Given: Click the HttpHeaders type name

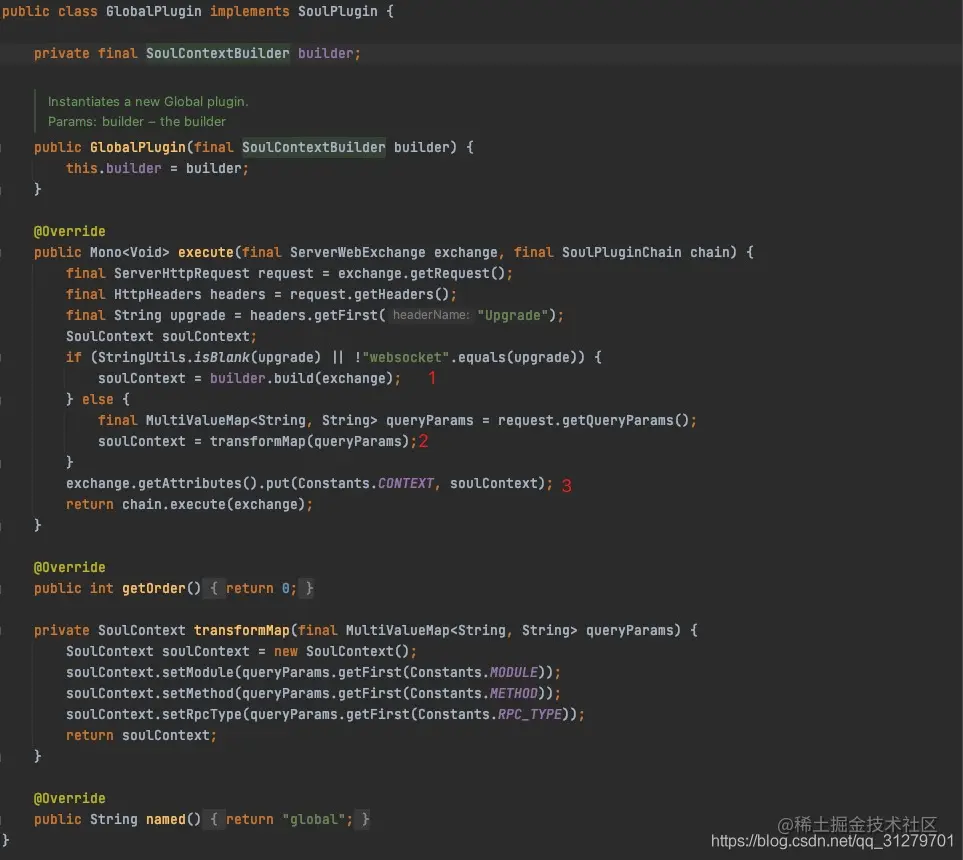Looking at the screenshot, I should coord(158,294).
